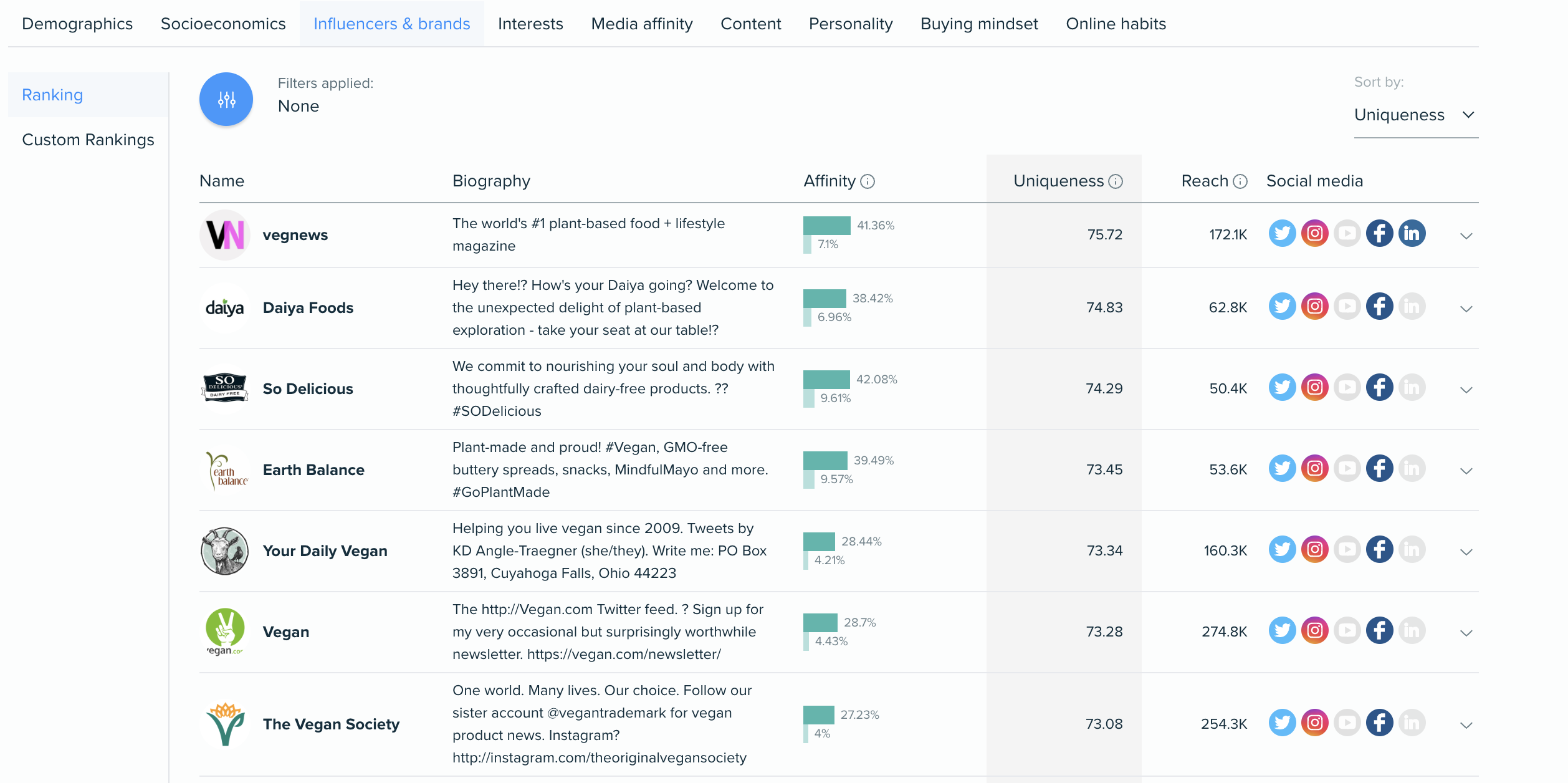This screenshot has height=783, width=1568.
Task: Click the Earth Balance name
Action: [x=313, y=470]
